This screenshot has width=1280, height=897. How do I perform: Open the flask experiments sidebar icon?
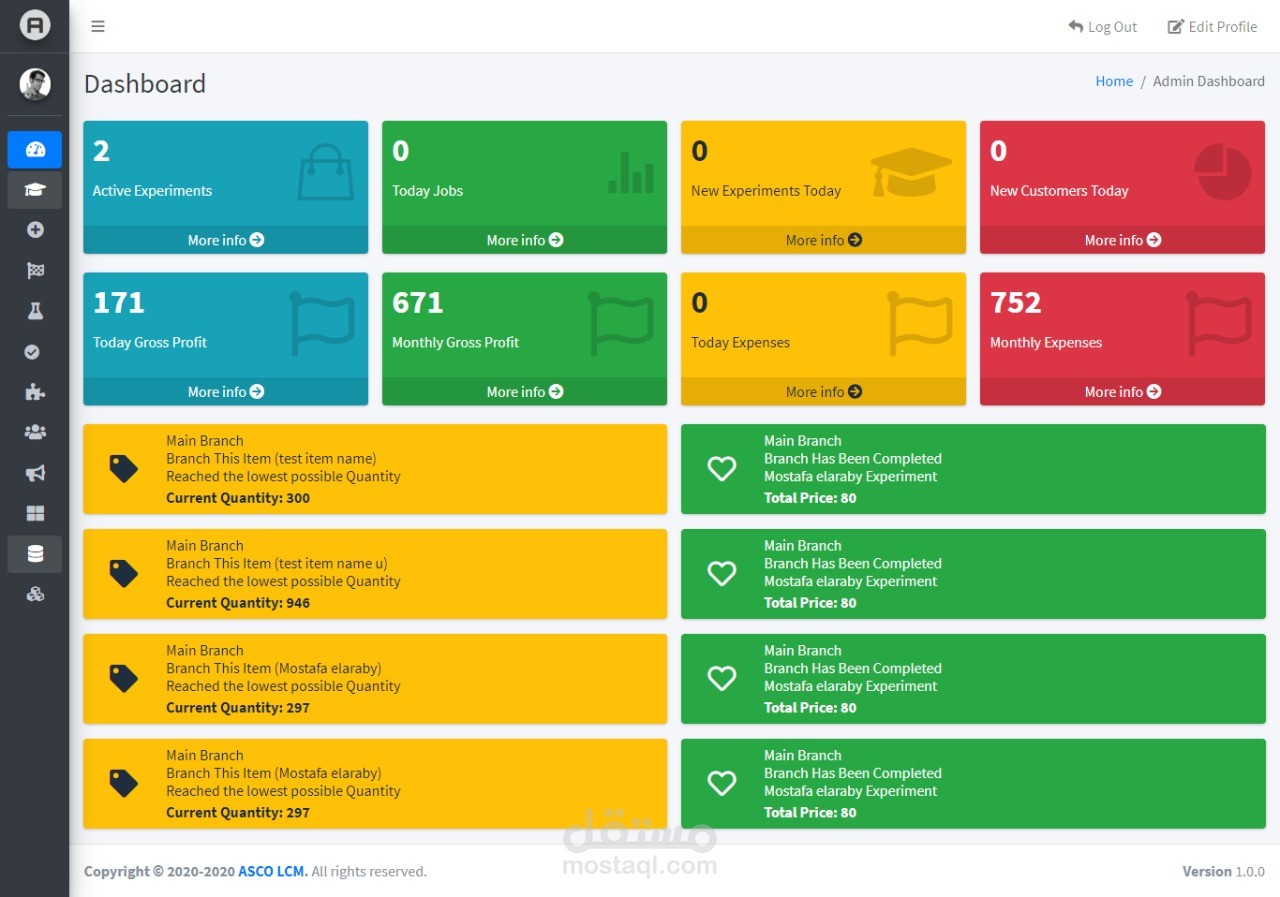point(35,311)
